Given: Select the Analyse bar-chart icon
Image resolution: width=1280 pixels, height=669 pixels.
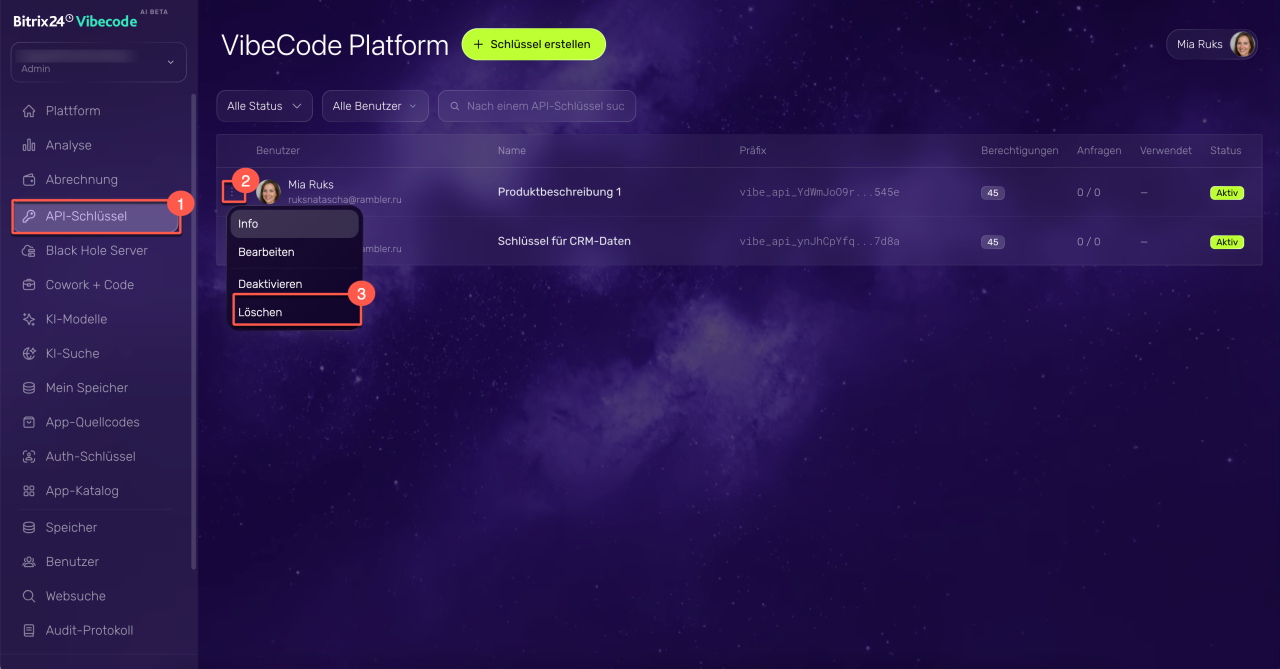Looking at the screenshot, I should coord(29,145).
